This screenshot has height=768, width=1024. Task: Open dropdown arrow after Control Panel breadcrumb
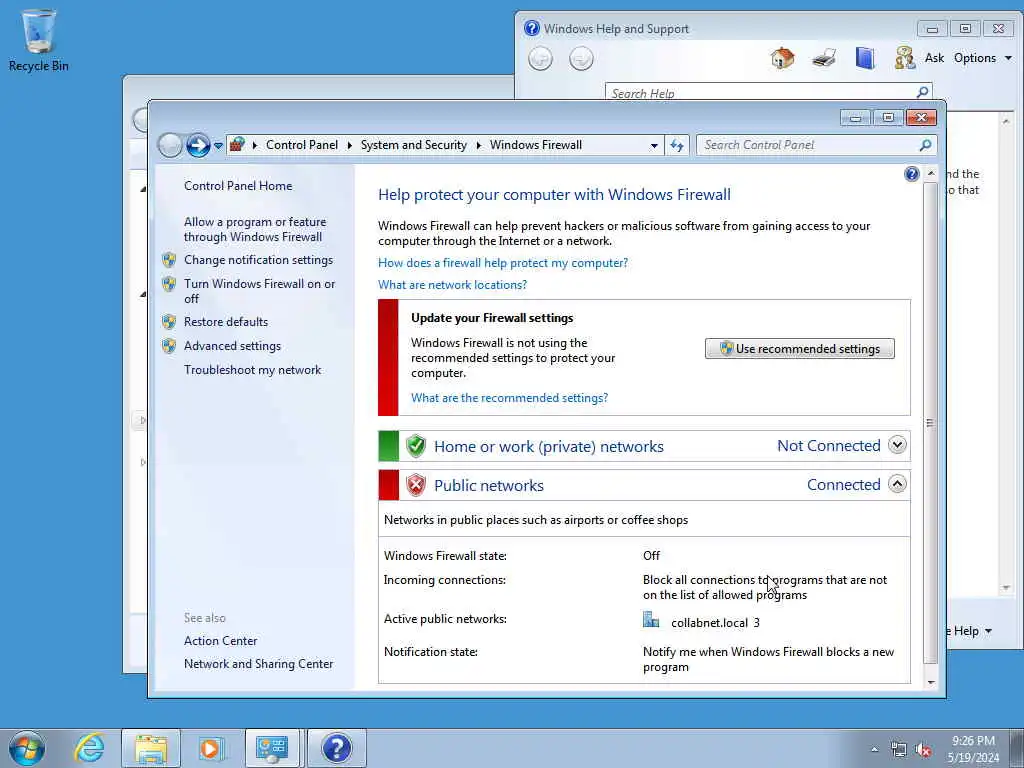pyautogui.click(x=349, y=145)
